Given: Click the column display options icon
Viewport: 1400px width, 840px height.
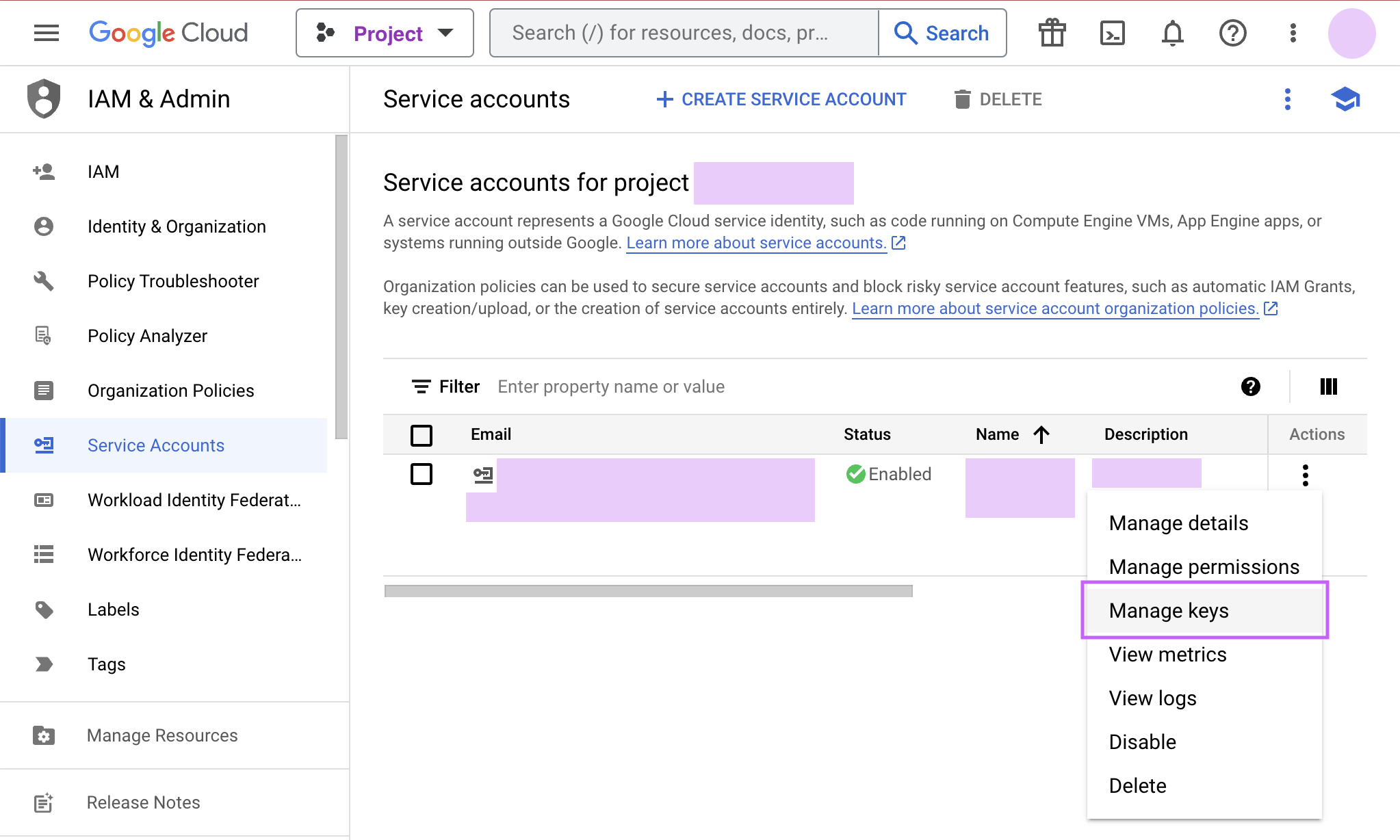Looking at the screenshot, I should [1328, 386].
